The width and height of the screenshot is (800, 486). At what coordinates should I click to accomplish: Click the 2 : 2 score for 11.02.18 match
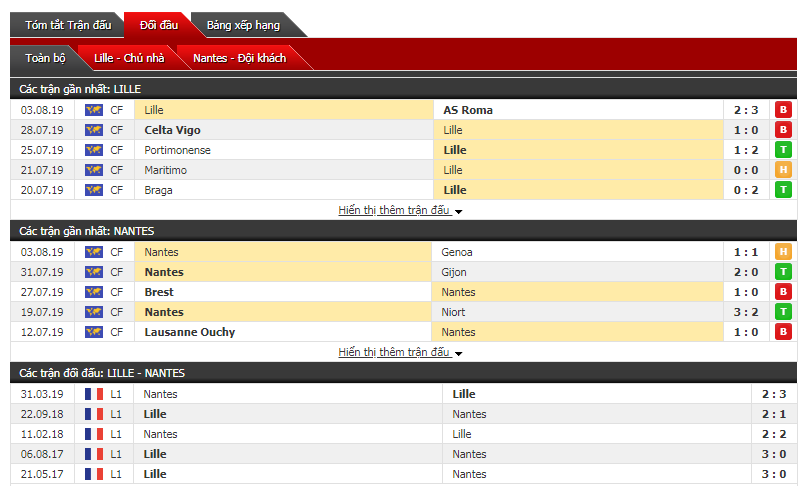pos(774,434)
